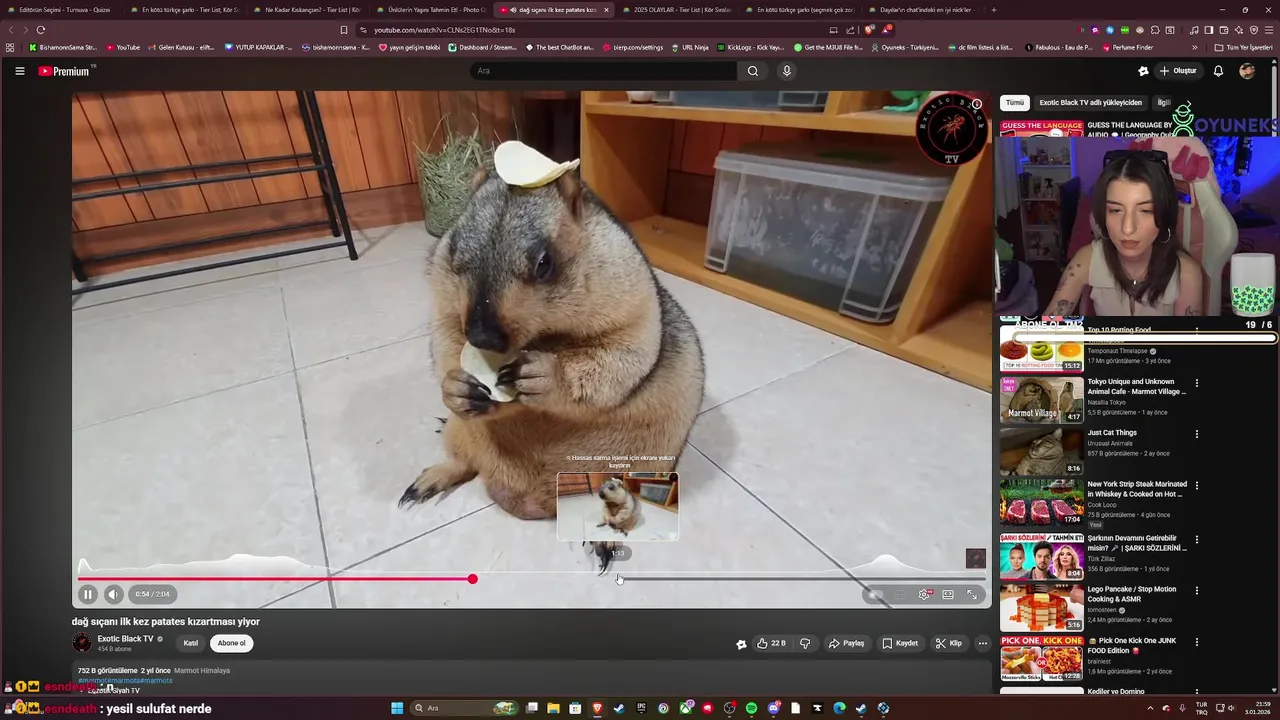Click the search magnifier button
Image resolution: width=1280 pixels, height=720 pixels.
pyautogui.click(x=753, y=71)
